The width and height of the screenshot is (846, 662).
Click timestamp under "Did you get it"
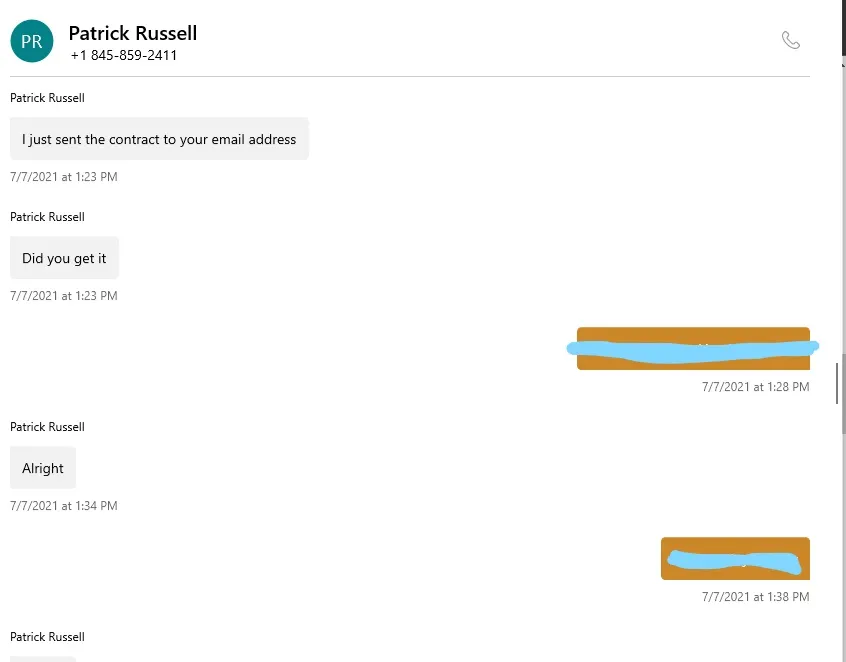click(64, 296)
